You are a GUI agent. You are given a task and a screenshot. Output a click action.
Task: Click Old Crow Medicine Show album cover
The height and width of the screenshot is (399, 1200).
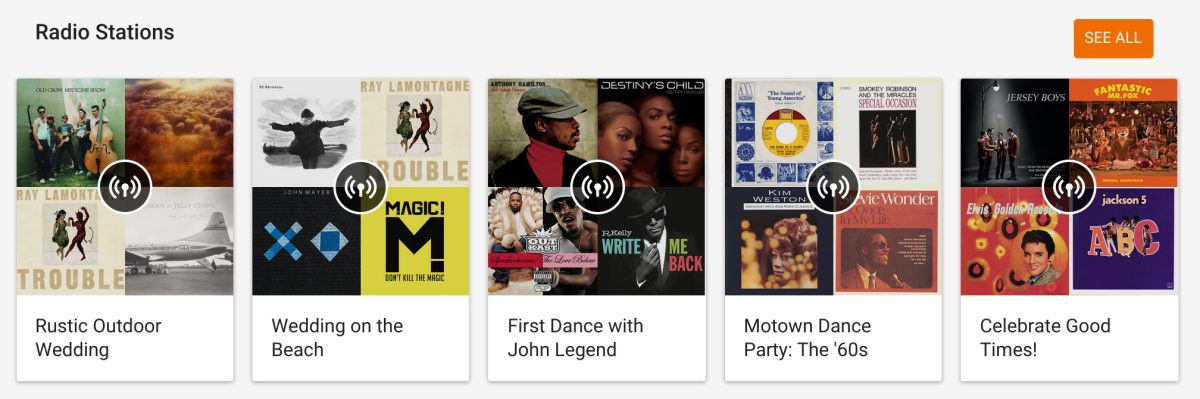[71, 133]
